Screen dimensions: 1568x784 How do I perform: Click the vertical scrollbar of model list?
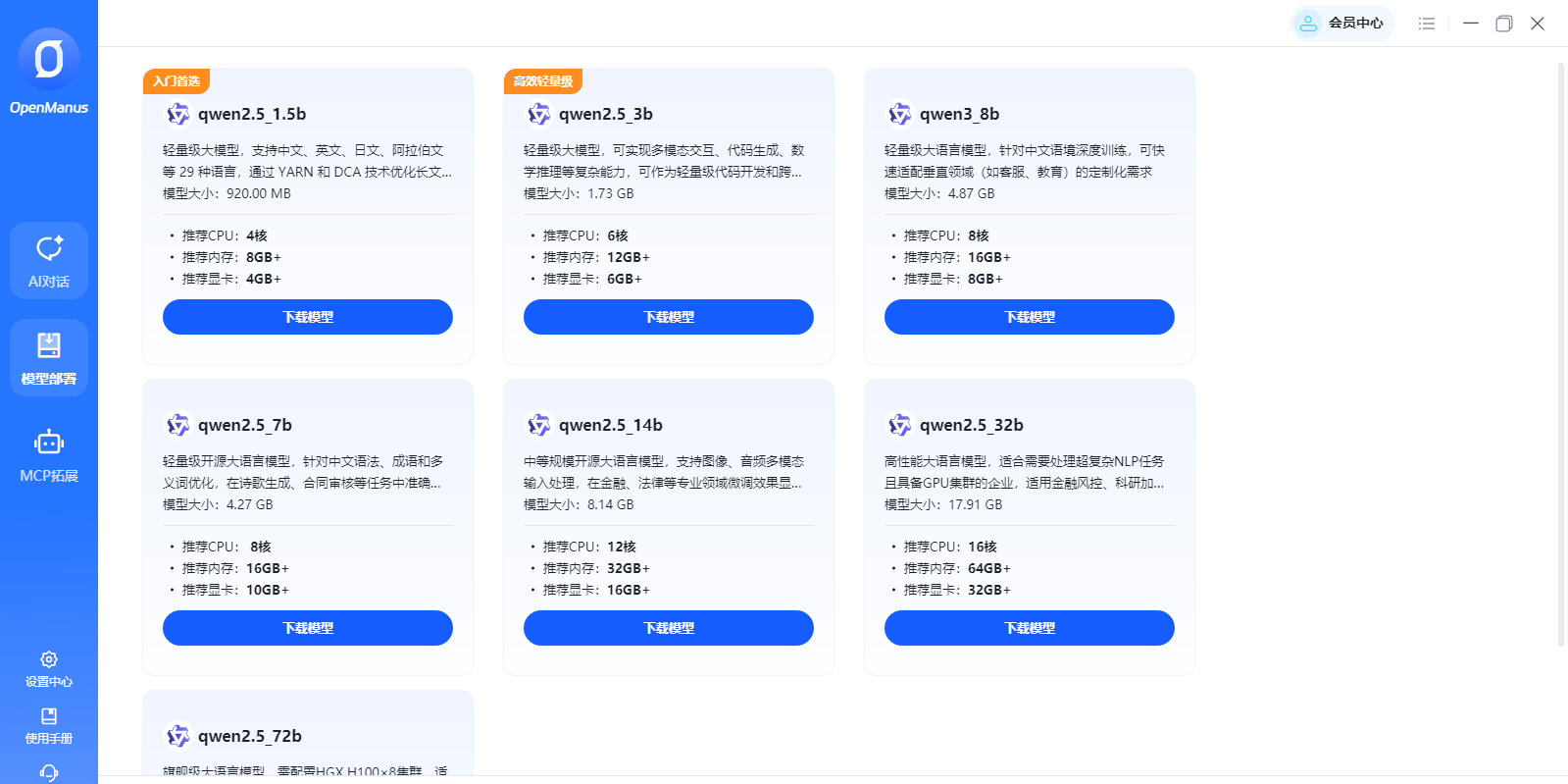click(x=1561, y=353)
